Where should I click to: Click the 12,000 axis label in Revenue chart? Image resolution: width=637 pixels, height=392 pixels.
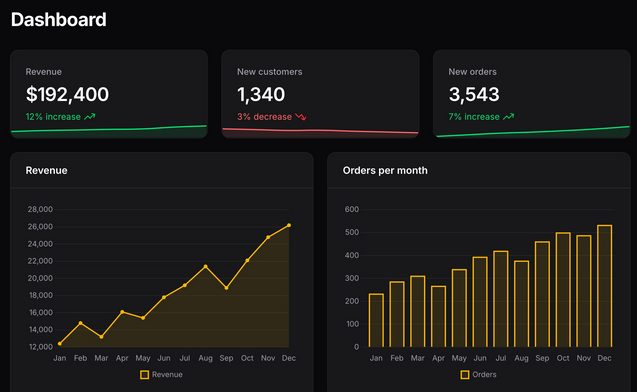tap(40, 347)
